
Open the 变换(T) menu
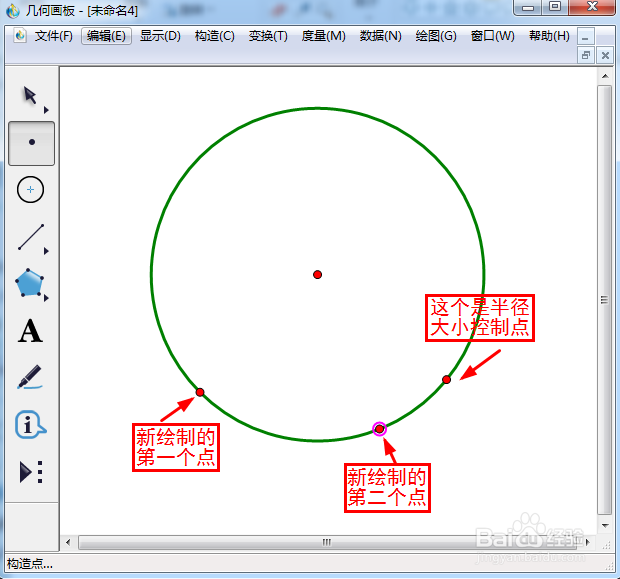click(268, 36)
